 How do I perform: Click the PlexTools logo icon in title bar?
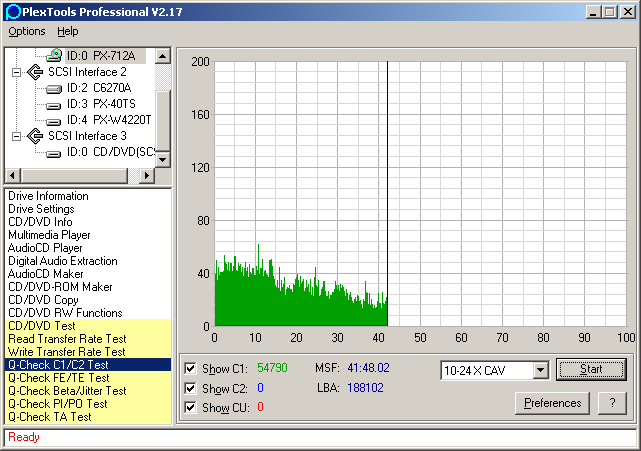tap(13, 12)
